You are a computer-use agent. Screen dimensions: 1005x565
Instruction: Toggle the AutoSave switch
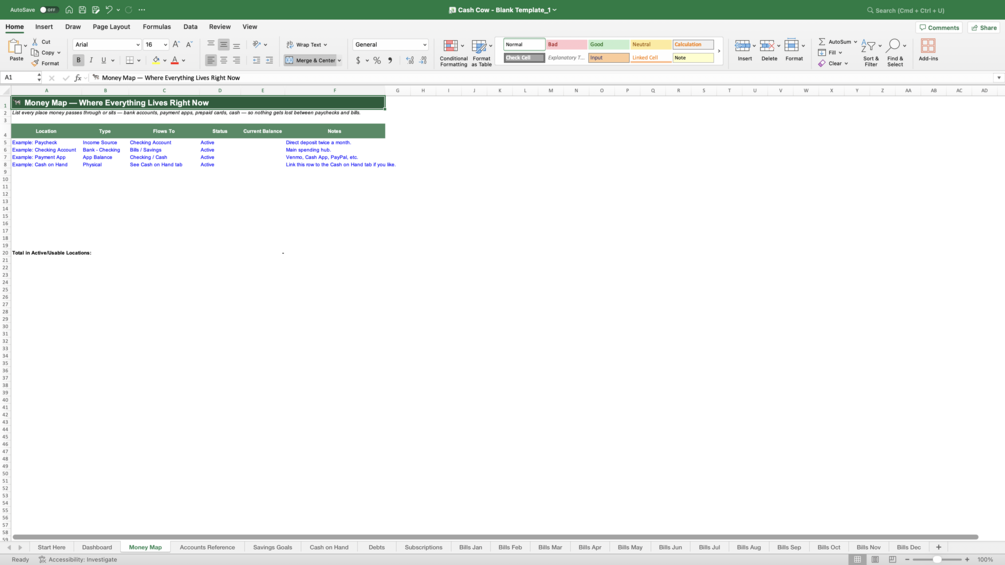48,10
